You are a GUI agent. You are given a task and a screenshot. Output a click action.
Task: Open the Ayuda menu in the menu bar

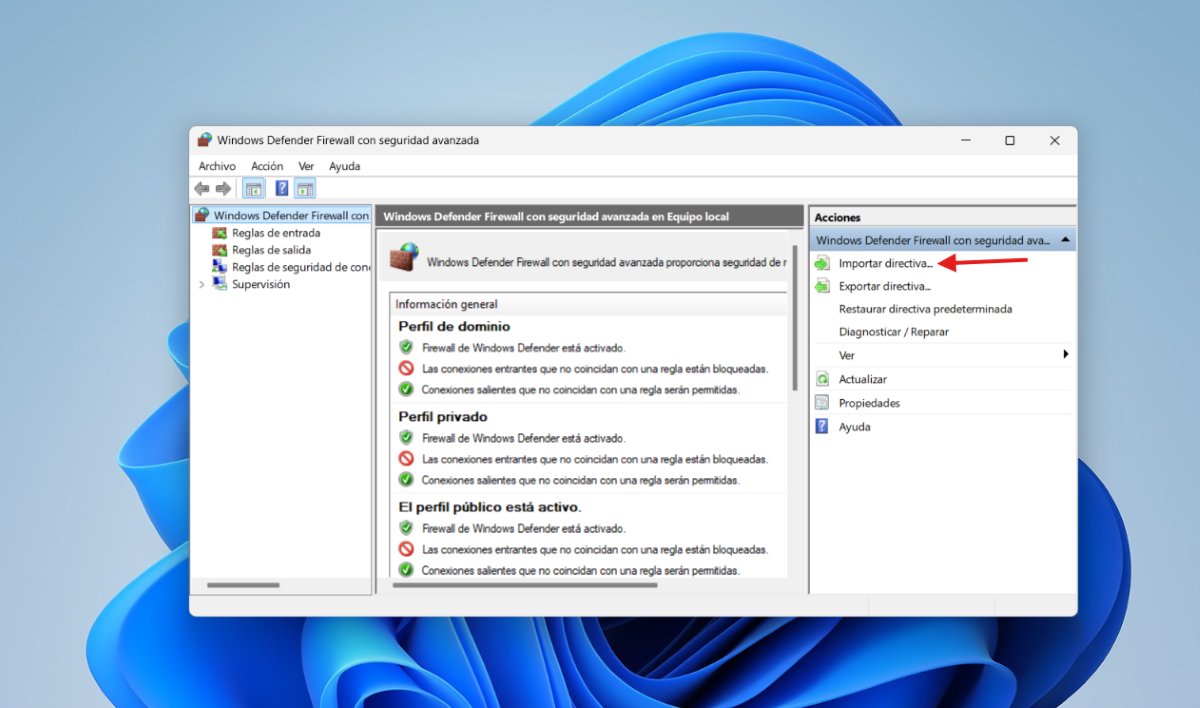coord(345,166)
